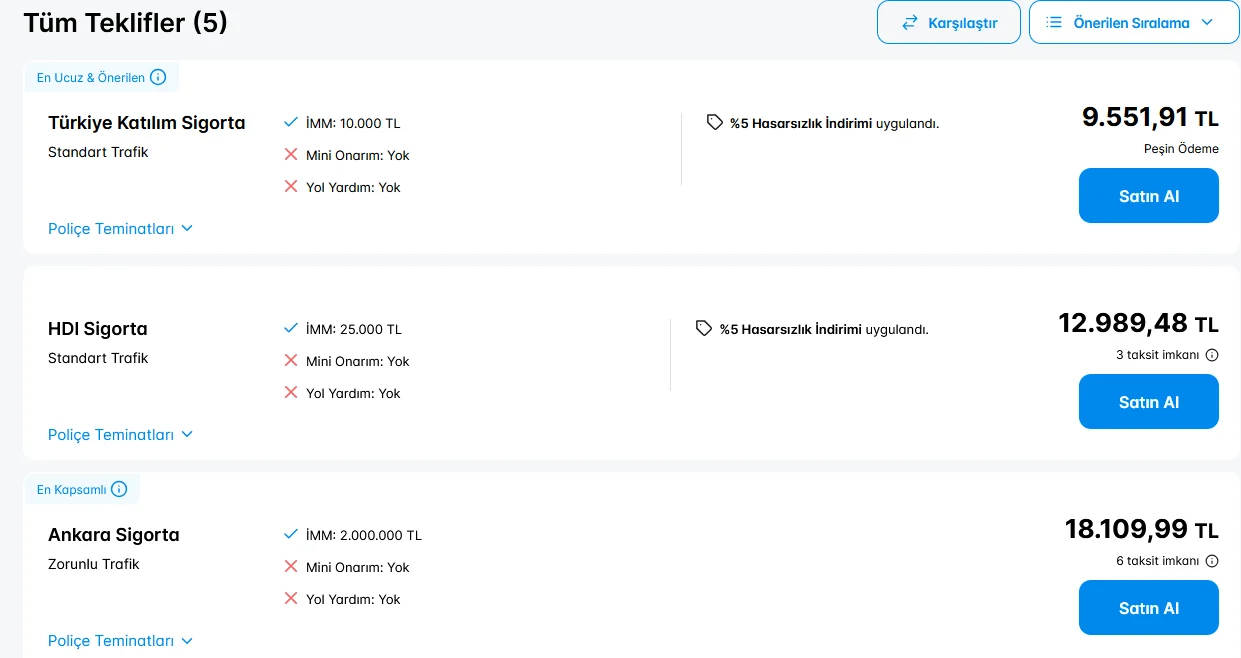Screen dimensions: 1241x658
Task: Click the compare arrows icon in Karşılaştır
Action: pos(910,23)
